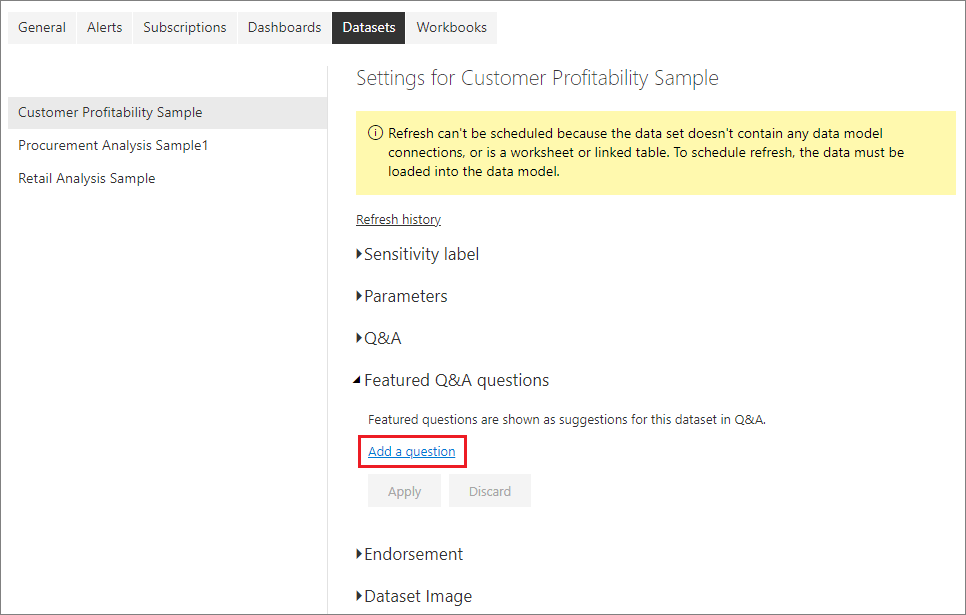Switch to the General tab
The image size is (966, 615).
(x=41, y=27)
